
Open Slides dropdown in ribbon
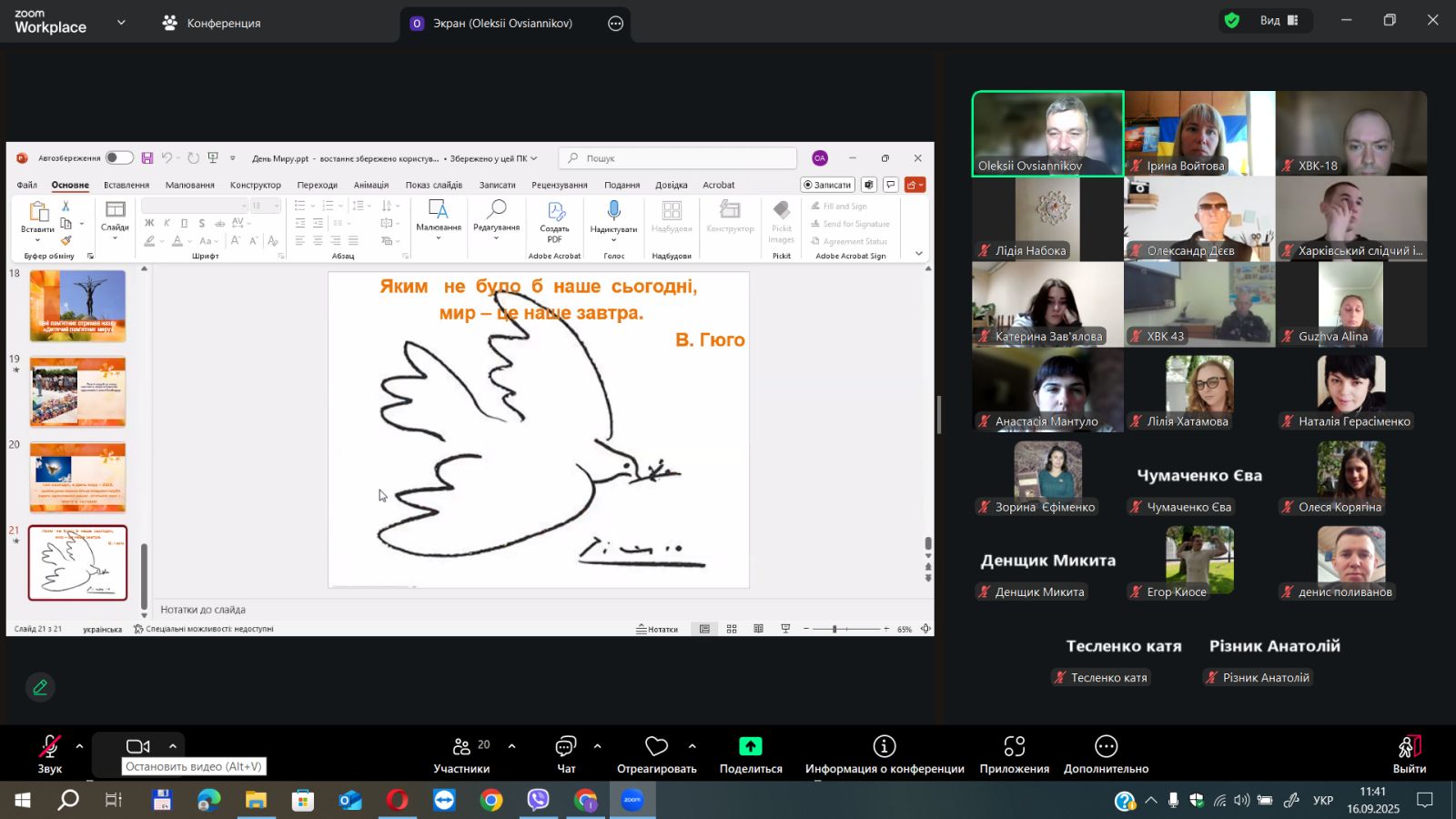point(115,221)
